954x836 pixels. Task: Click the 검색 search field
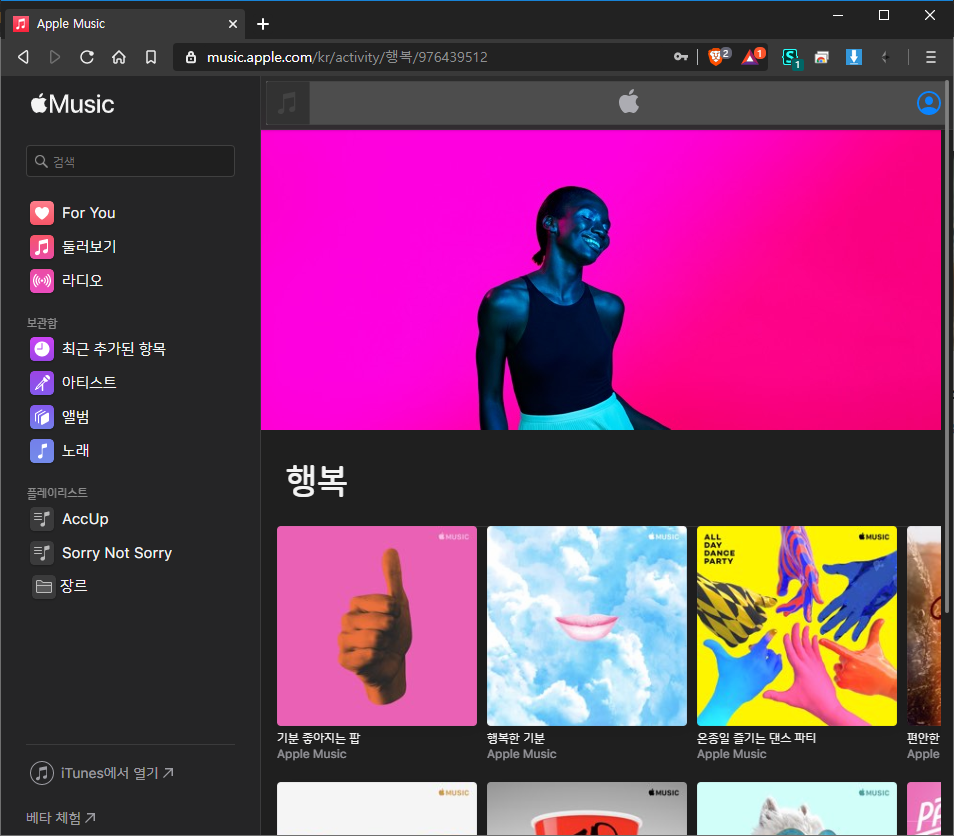pyautogui.click(x=130, y=161)
